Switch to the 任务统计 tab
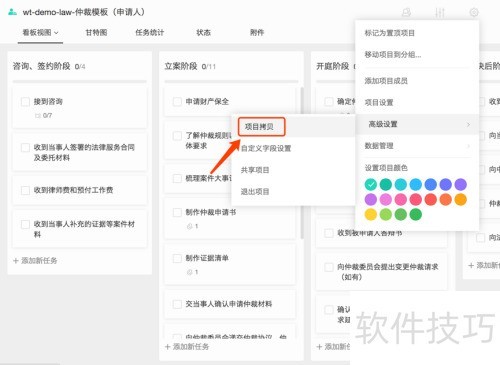 pyautogui.click(x=150, y=33)
